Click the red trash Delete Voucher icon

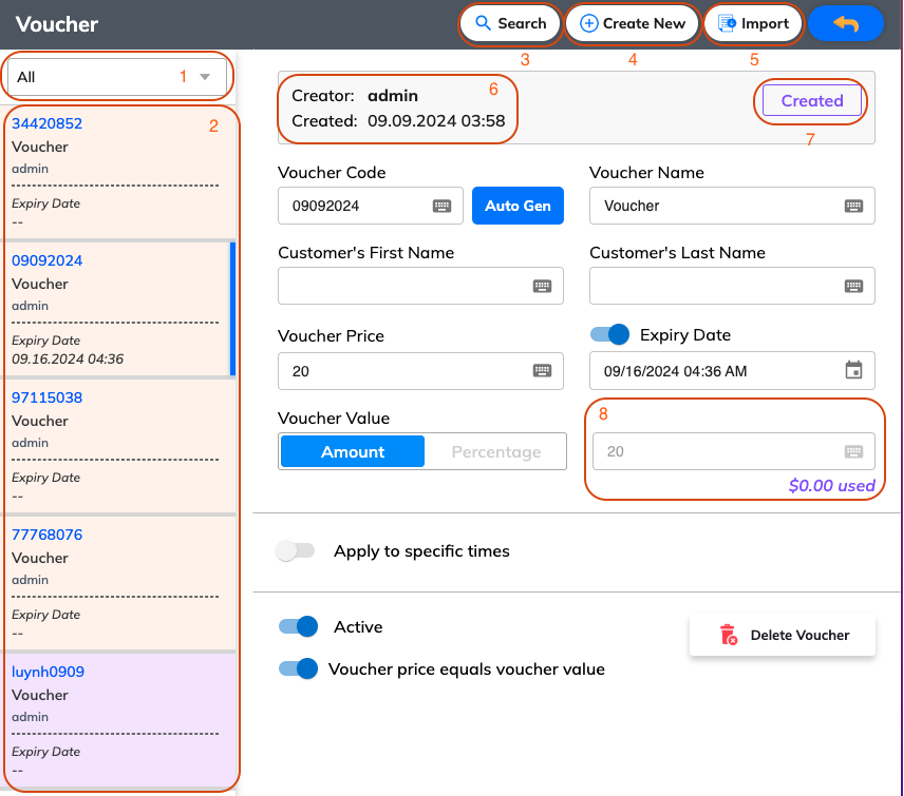728,635
